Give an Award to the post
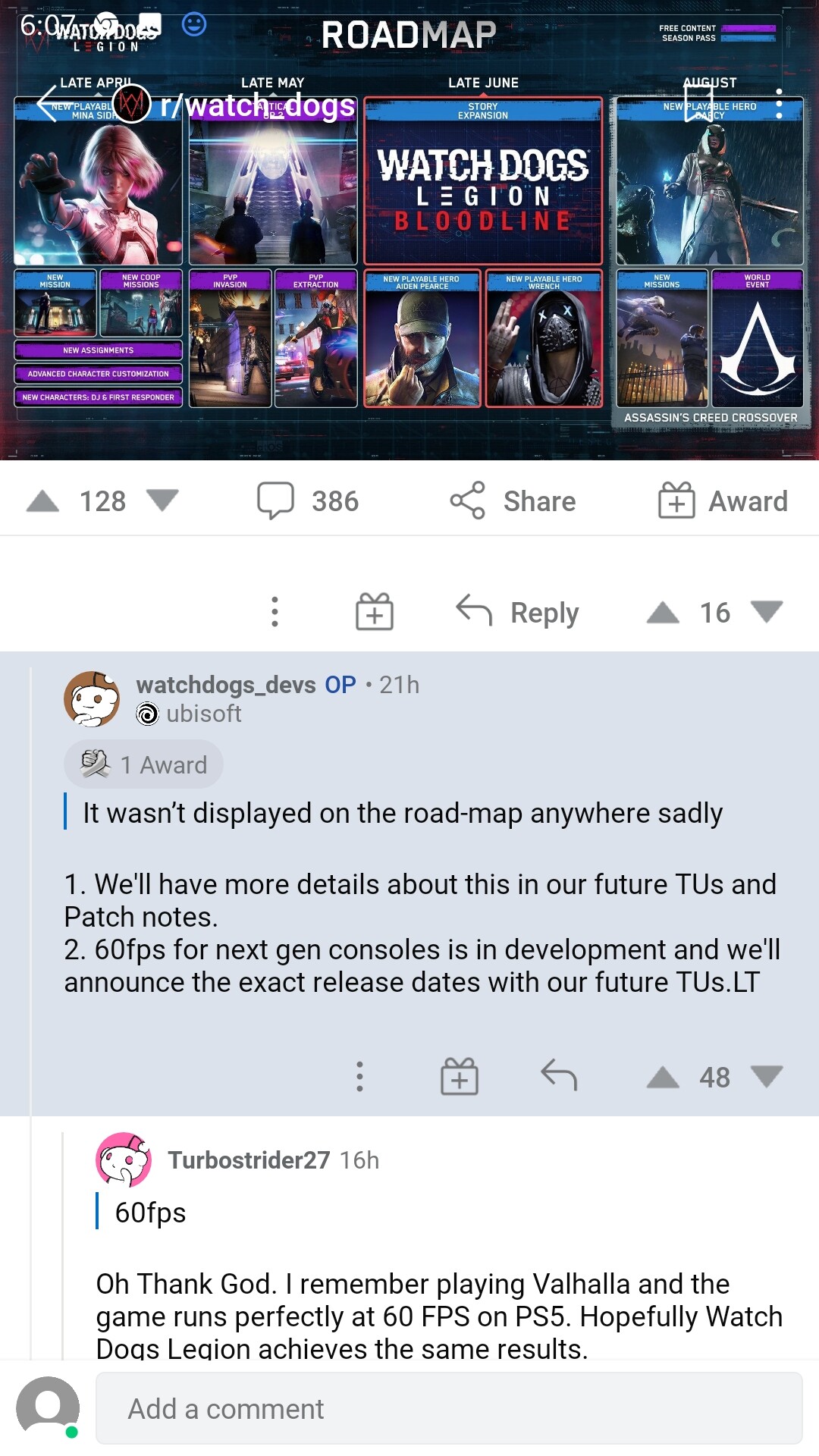 click(723, 500)
